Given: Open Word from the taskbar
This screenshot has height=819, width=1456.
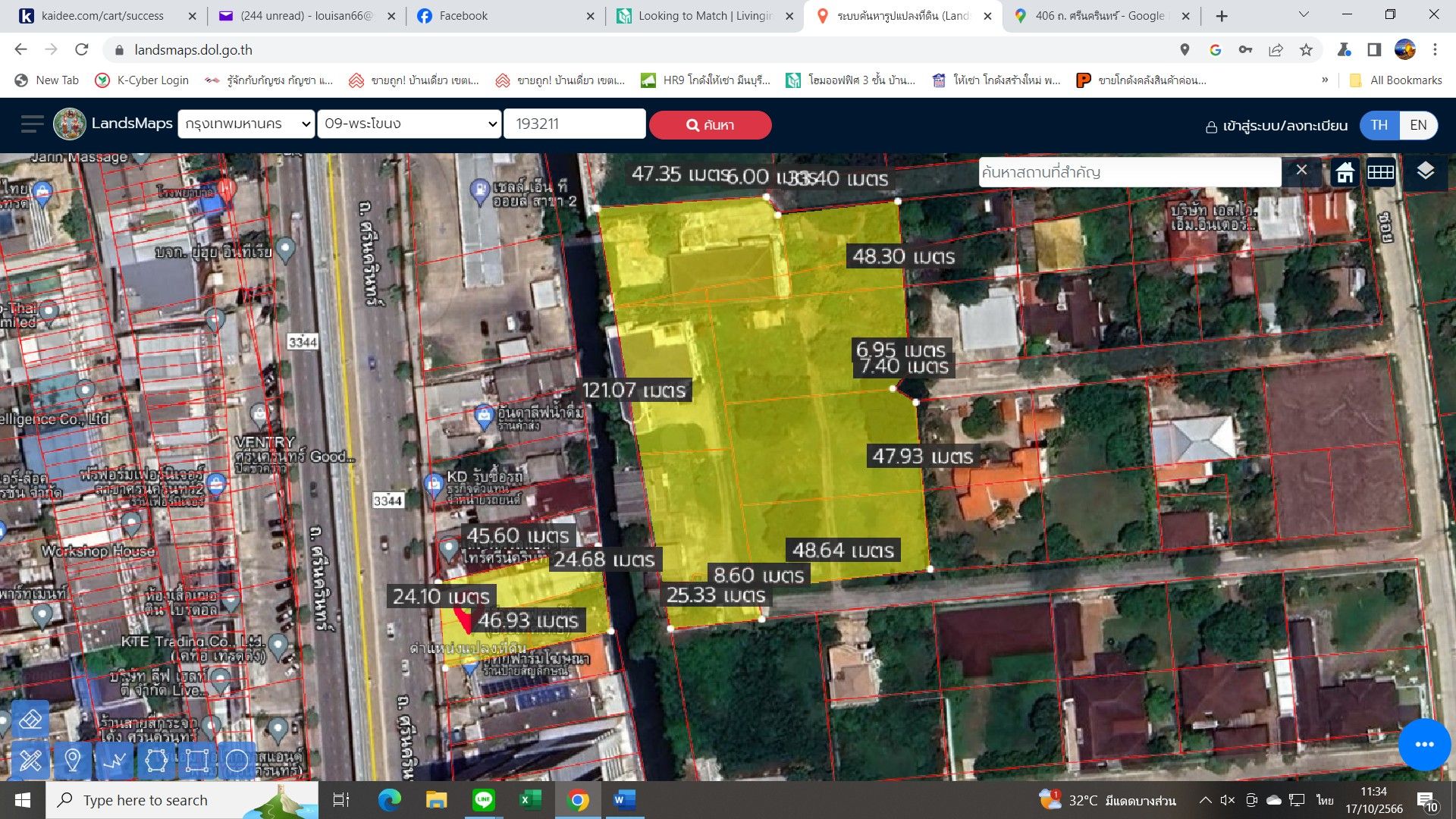Looking at the screenshot, I should click(624, 800).
